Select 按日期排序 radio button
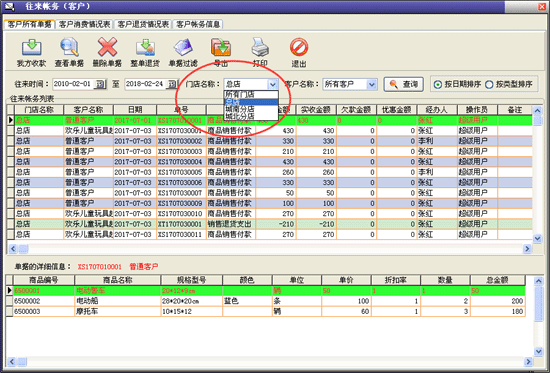 [438, 85]
